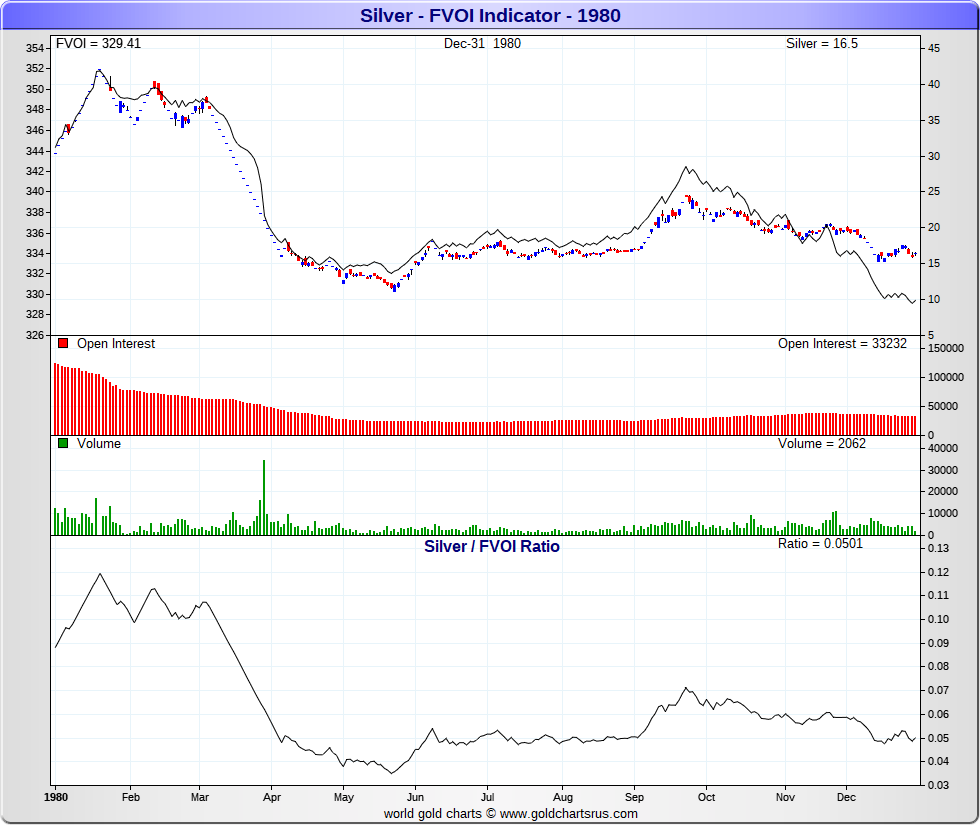Click the Sep marker on the x-axis
This screenshot has height=825, width=980.
click(x=633, y=799)
